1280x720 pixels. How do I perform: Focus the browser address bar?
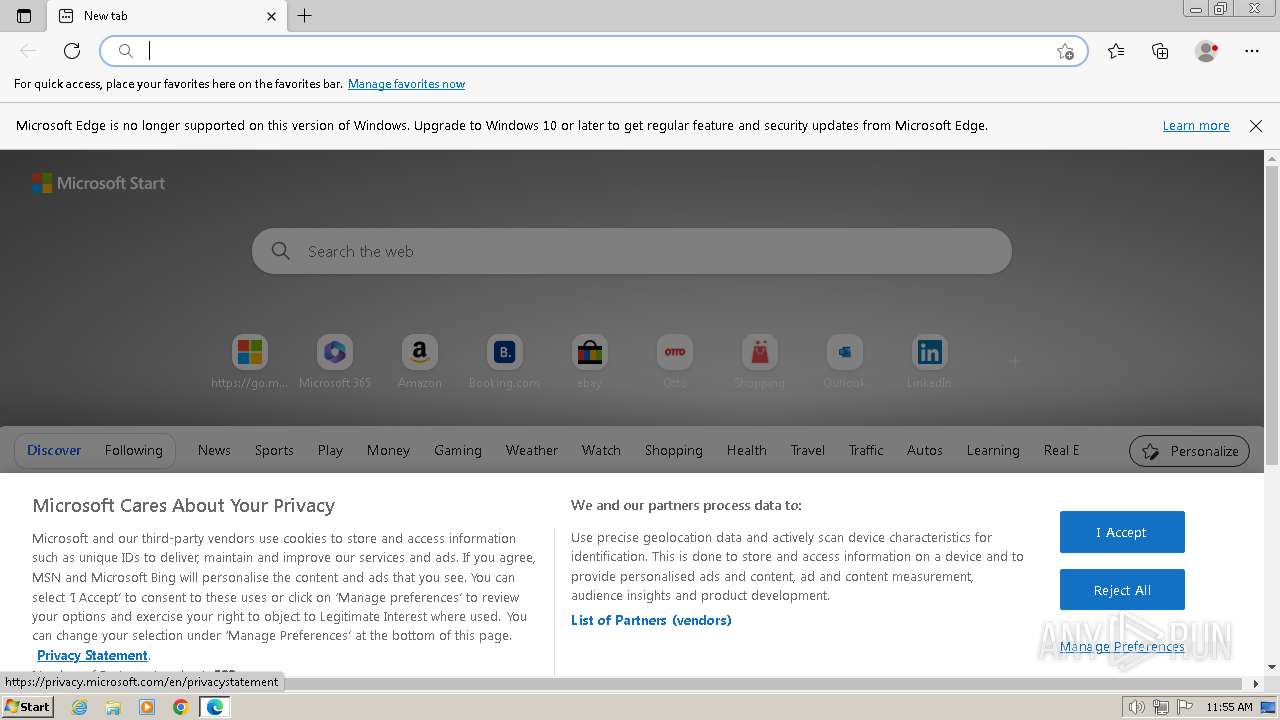click(595, 51)
